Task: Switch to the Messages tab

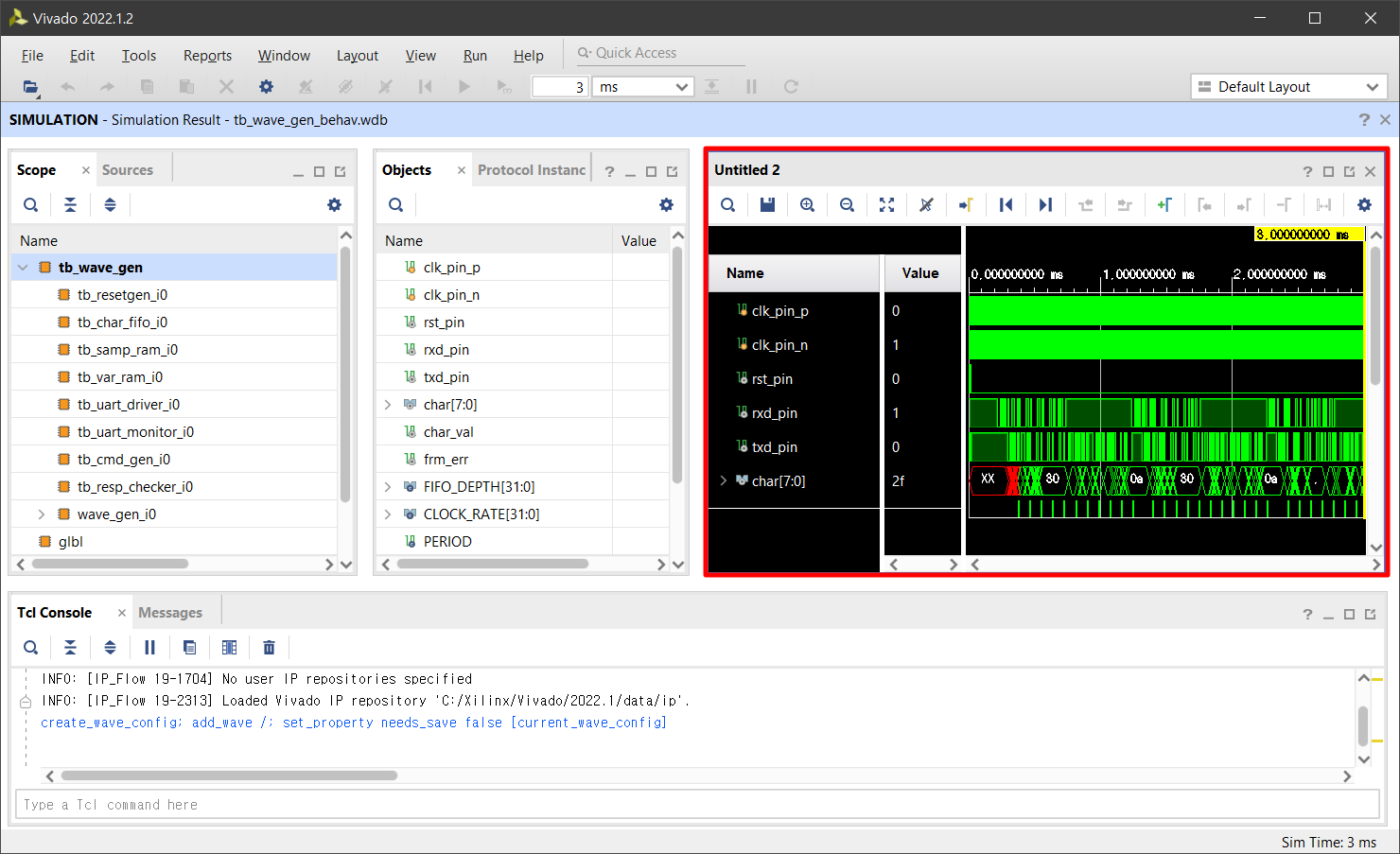Action: click(170, 613)
